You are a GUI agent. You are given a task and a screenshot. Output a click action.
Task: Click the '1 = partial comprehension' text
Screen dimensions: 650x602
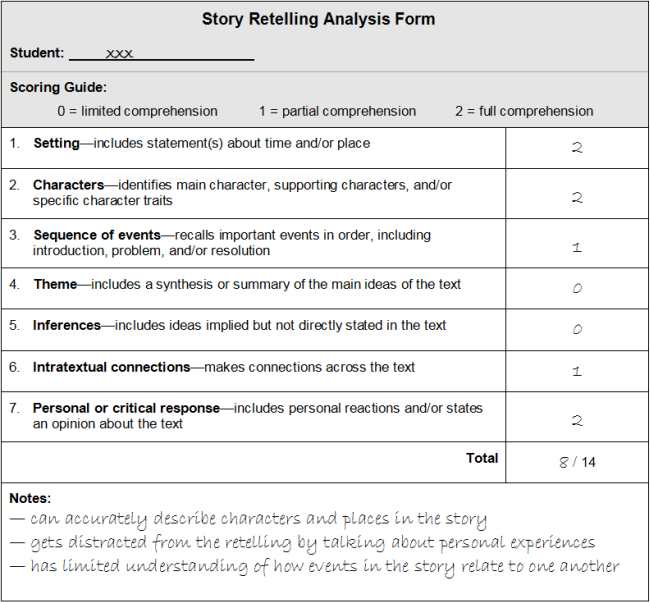337,111
